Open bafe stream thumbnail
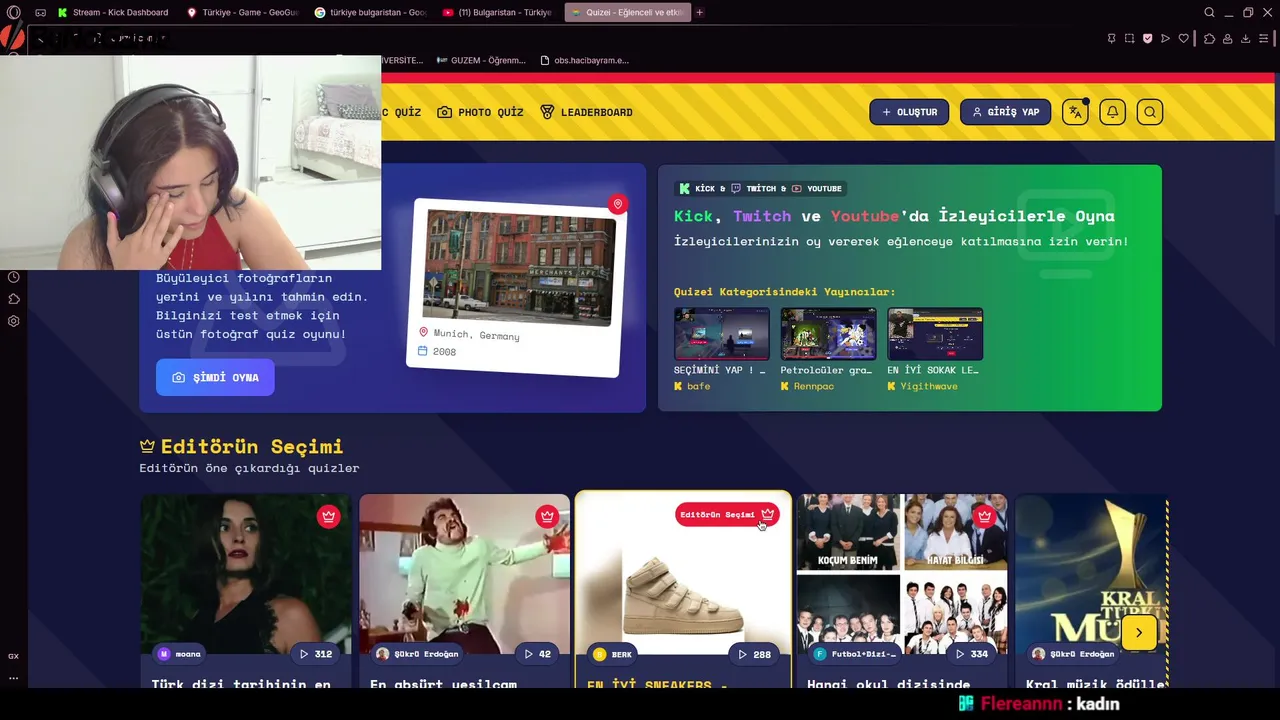Viewport: 1280px width, 720px height. (x=721, y=334)
